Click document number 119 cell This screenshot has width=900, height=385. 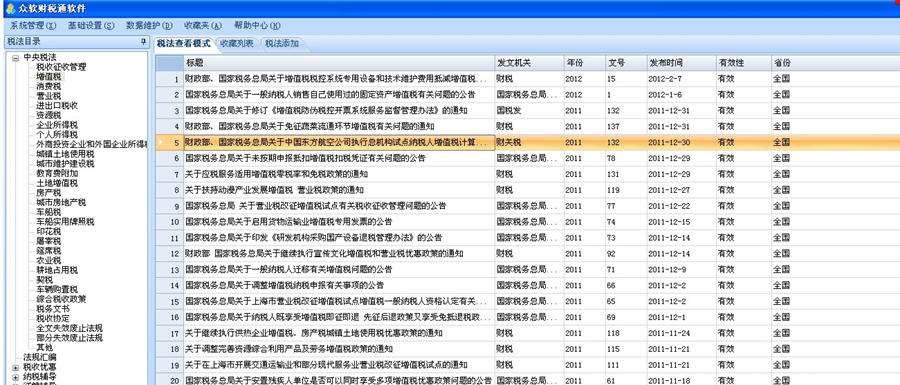click(x=626, y=190)
